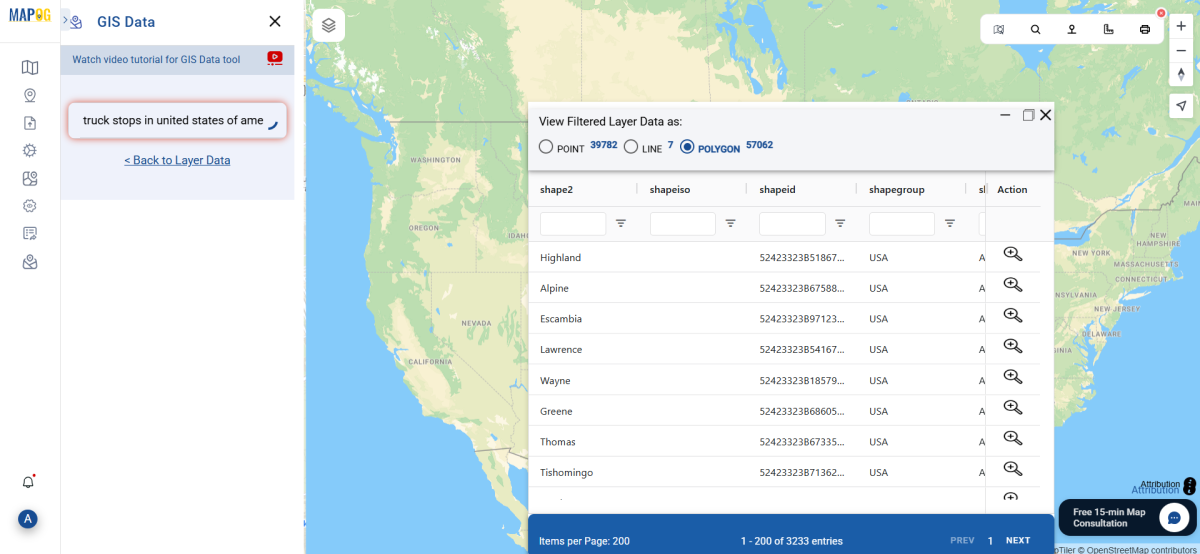Click the locate me arrow button
The image size is (1200, 554).
1181,106
